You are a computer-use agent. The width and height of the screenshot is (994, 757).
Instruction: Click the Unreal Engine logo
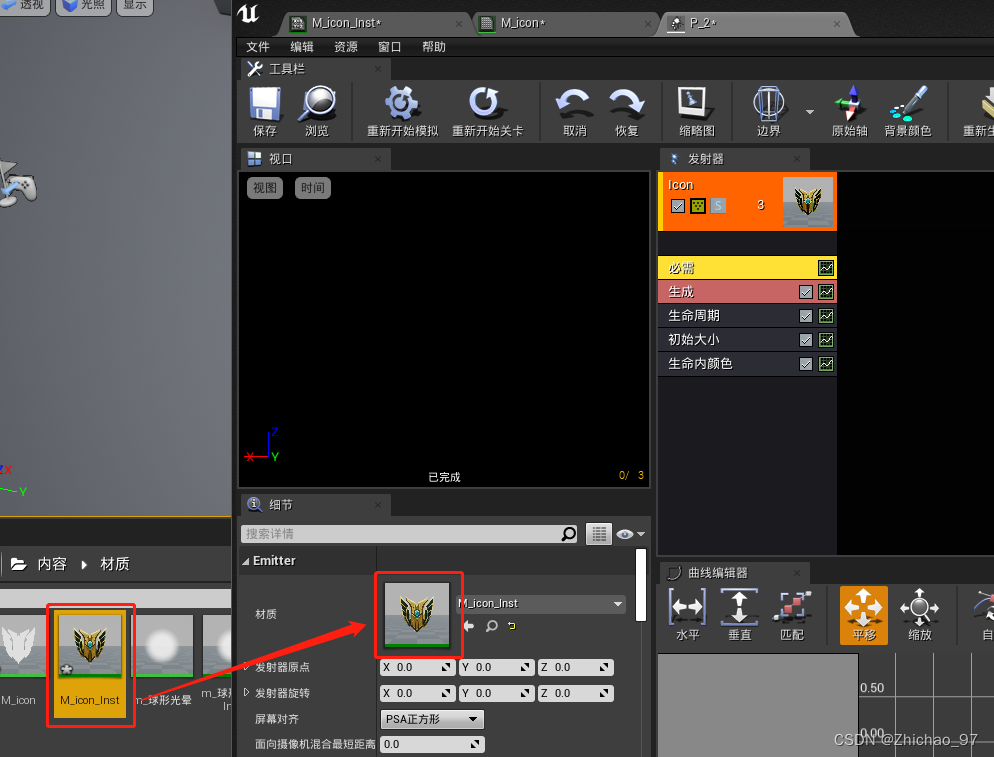[x=248, y=13]
